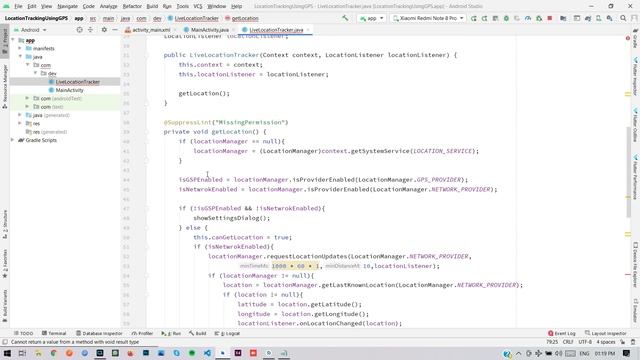
Task: Open the TODO tool window
Action: pyautogui.click(x=23, y=333)
